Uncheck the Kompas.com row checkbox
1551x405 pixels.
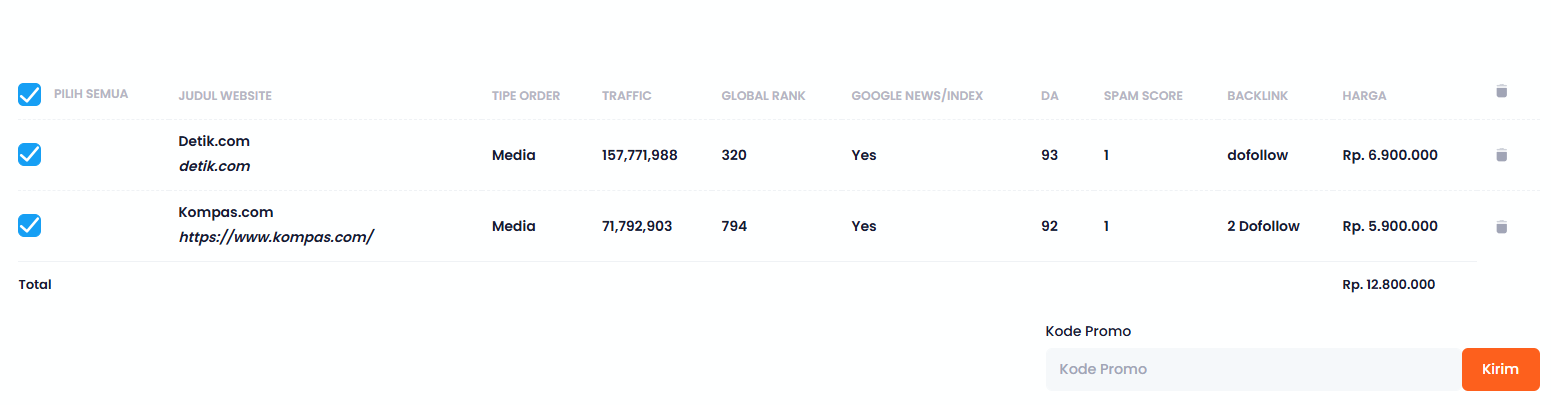(x=30, y=226)
